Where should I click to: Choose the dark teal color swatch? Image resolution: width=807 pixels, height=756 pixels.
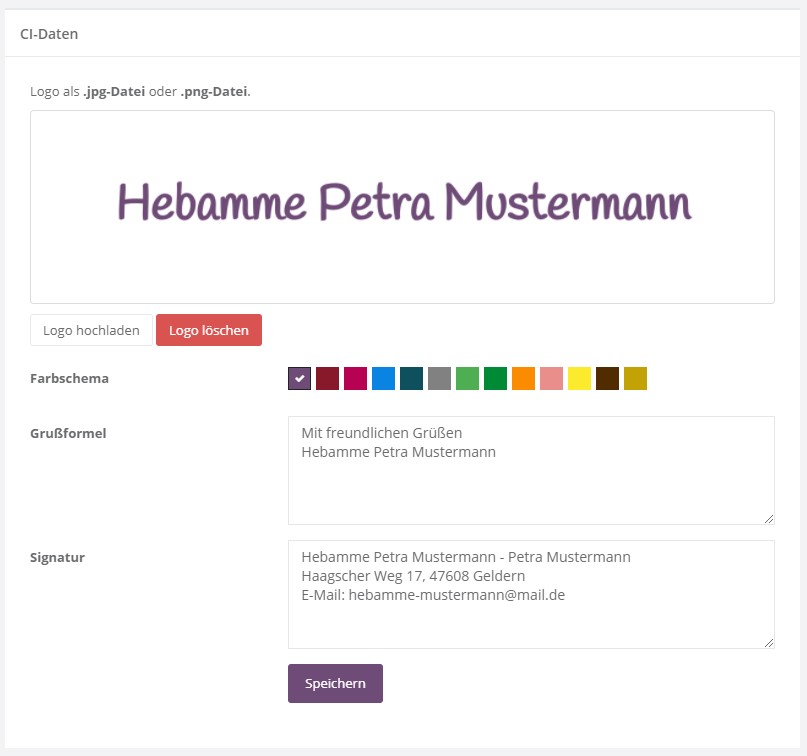(x=411, y=379)
